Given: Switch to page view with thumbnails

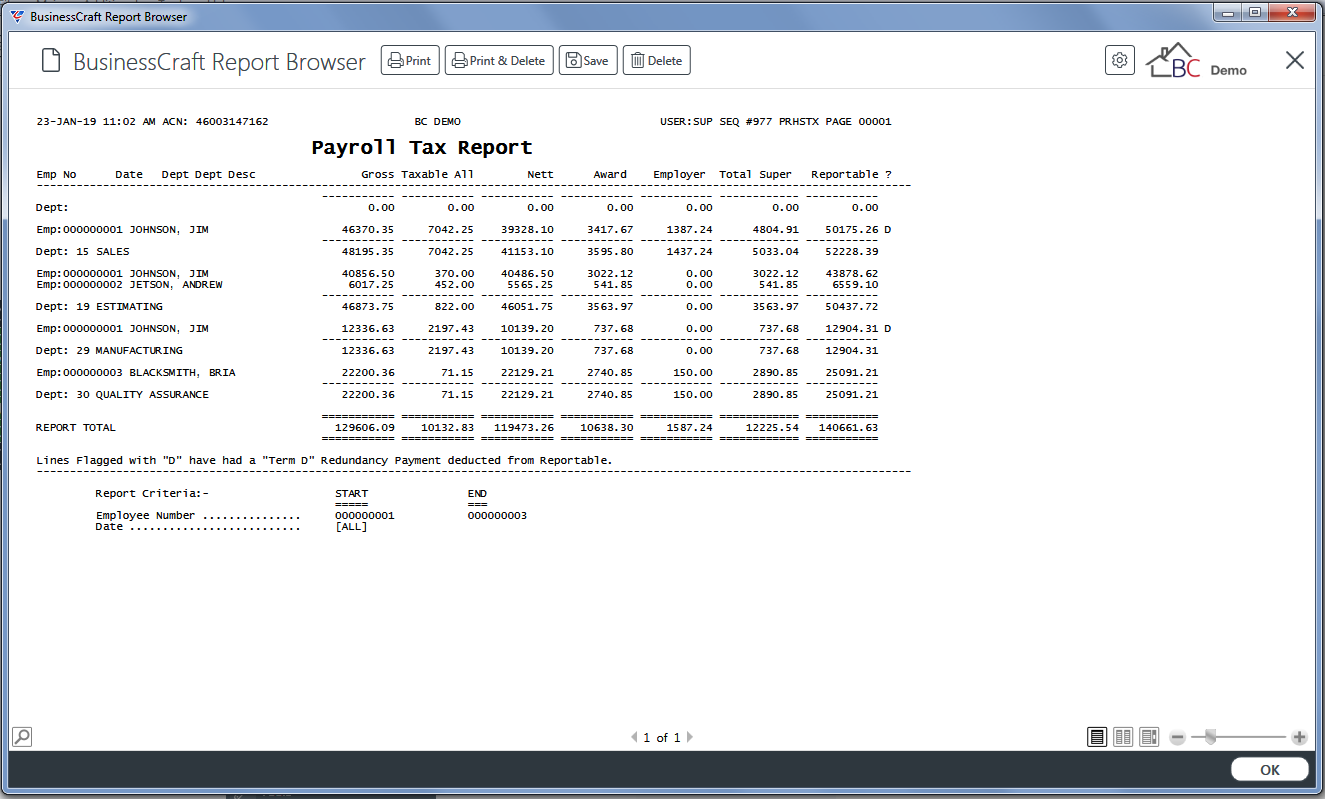Looking at the screenshot, I should 1149,737.
